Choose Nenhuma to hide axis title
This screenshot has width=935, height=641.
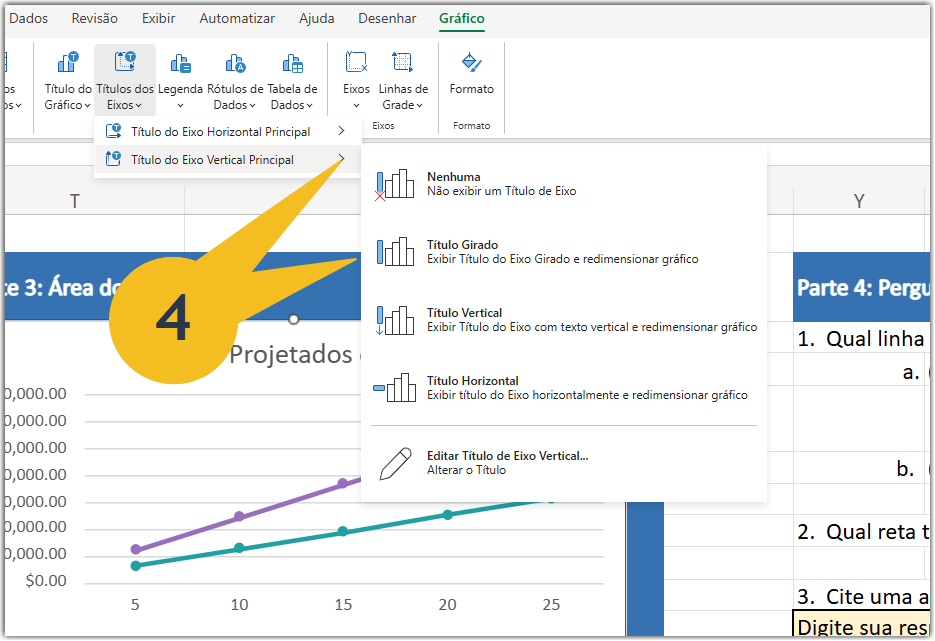(x=564, y=184)
